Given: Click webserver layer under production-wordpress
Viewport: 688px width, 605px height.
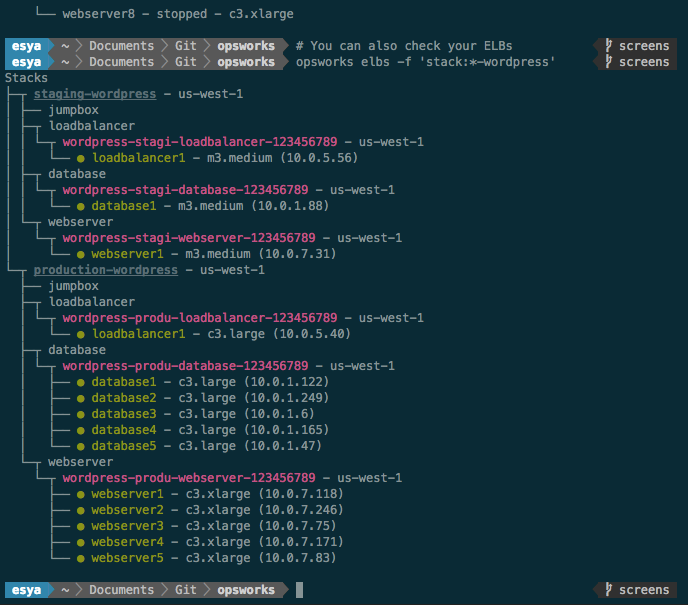Looking at the screenshot, I should [x=80, y=462].
